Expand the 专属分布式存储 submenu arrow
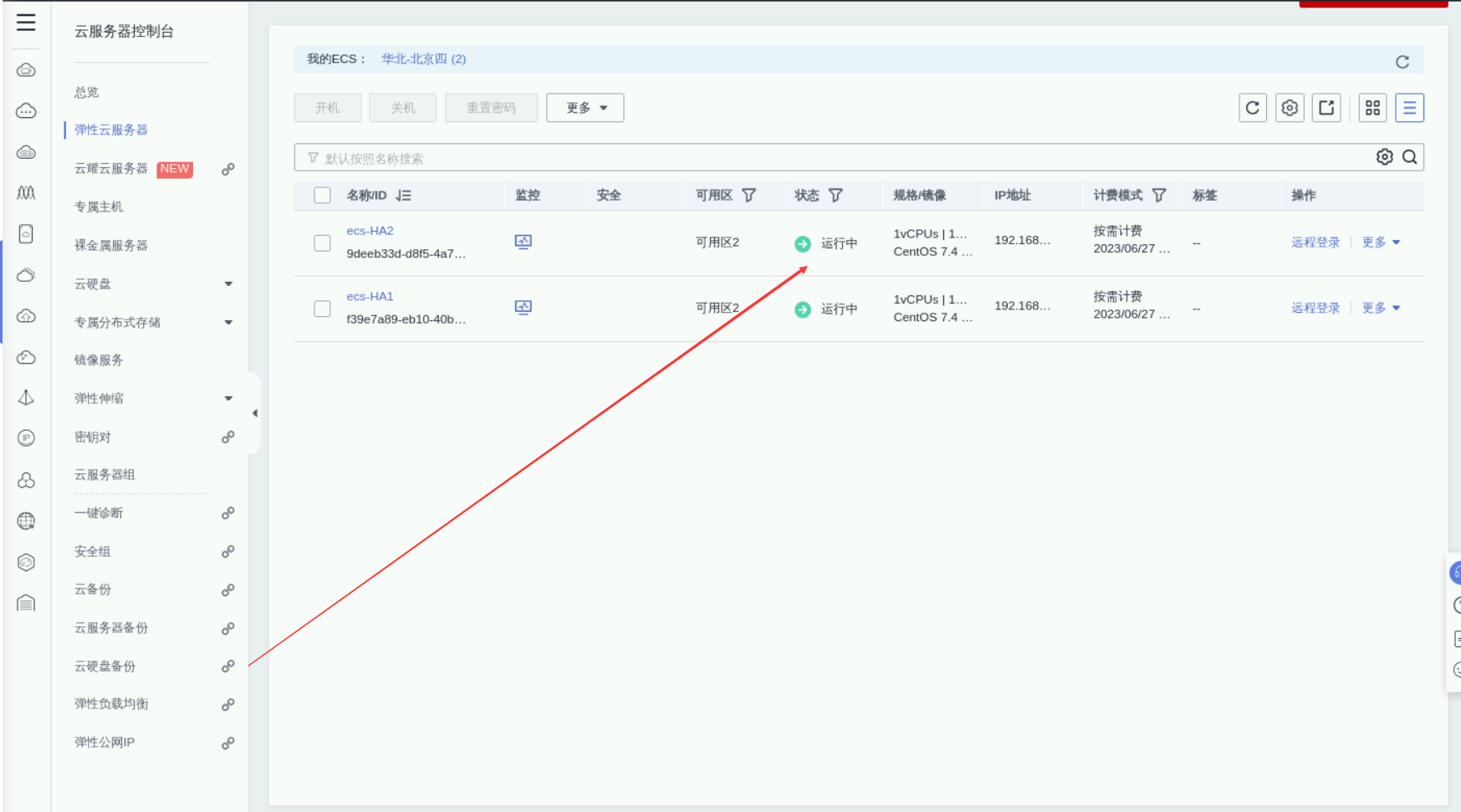The width and height of the screenshot is (1461, 812). 228,323
